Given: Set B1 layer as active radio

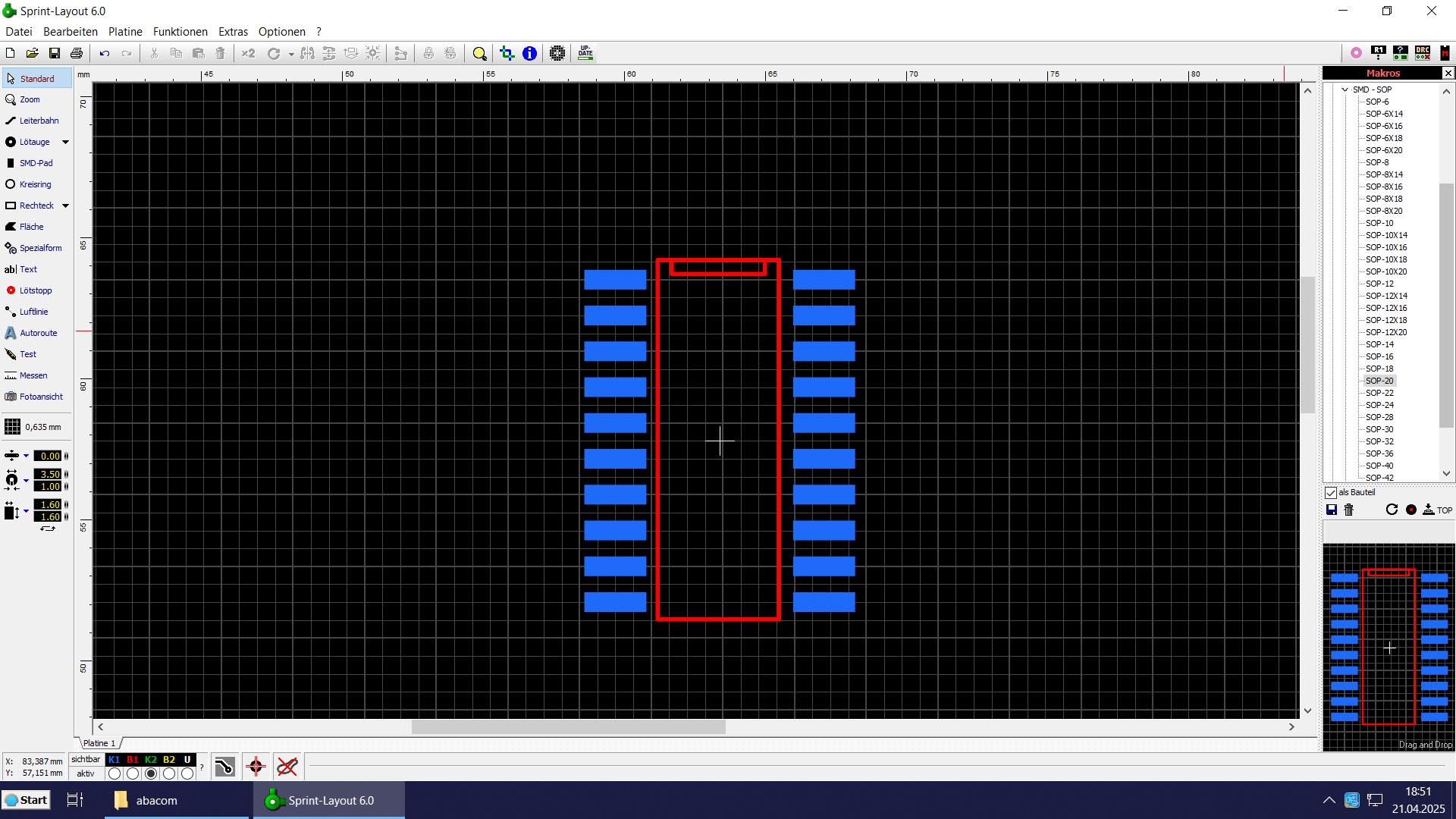Looking at the screenshot, I should pos(133,773).
